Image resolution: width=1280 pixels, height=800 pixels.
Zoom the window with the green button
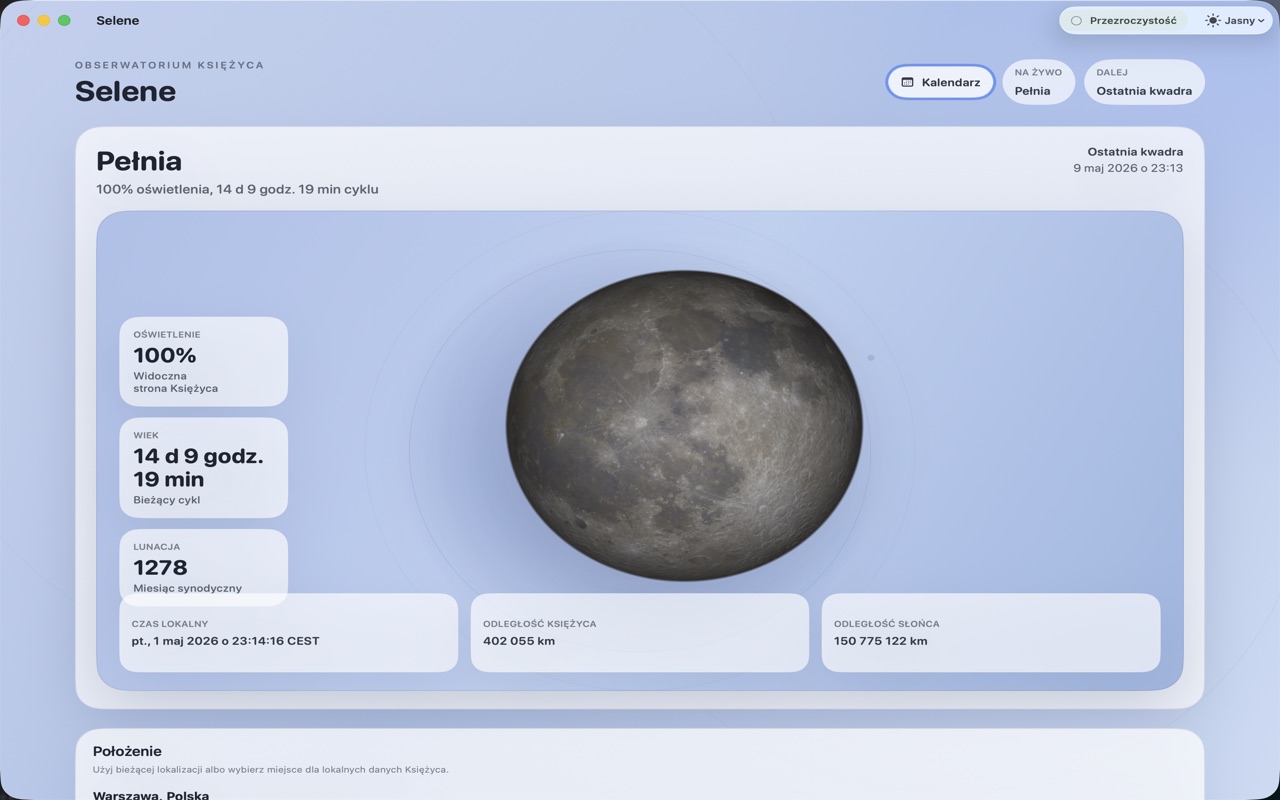click(x=64, y=20)
